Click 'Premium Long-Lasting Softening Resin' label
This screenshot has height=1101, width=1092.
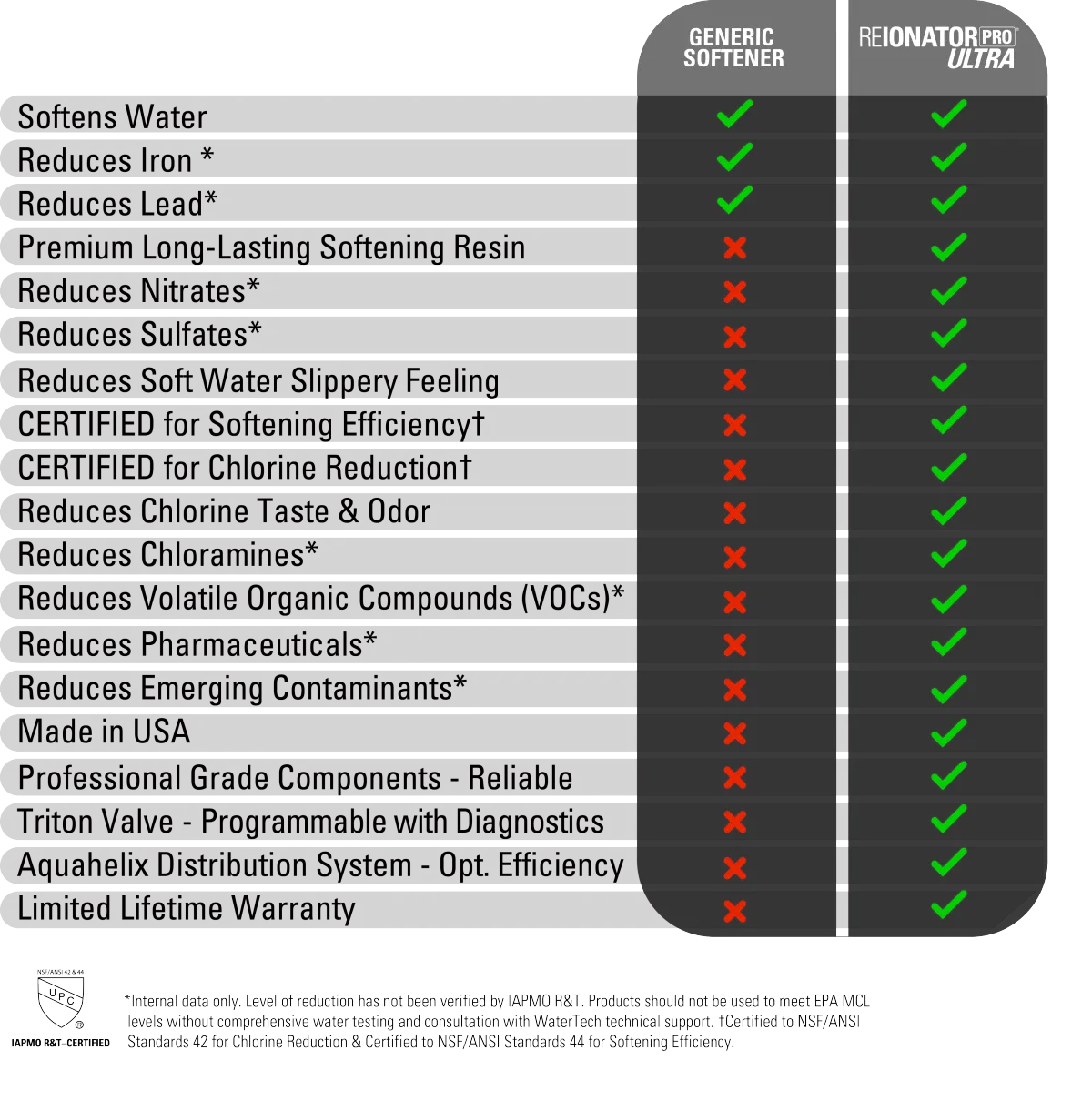(x=271, y=248)
